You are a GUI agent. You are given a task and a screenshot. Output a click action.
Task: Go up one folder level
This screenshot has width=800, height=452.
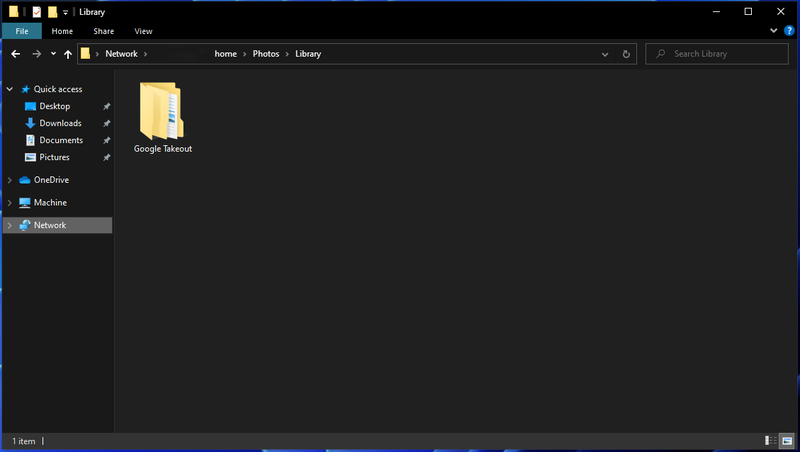point(68,54)
